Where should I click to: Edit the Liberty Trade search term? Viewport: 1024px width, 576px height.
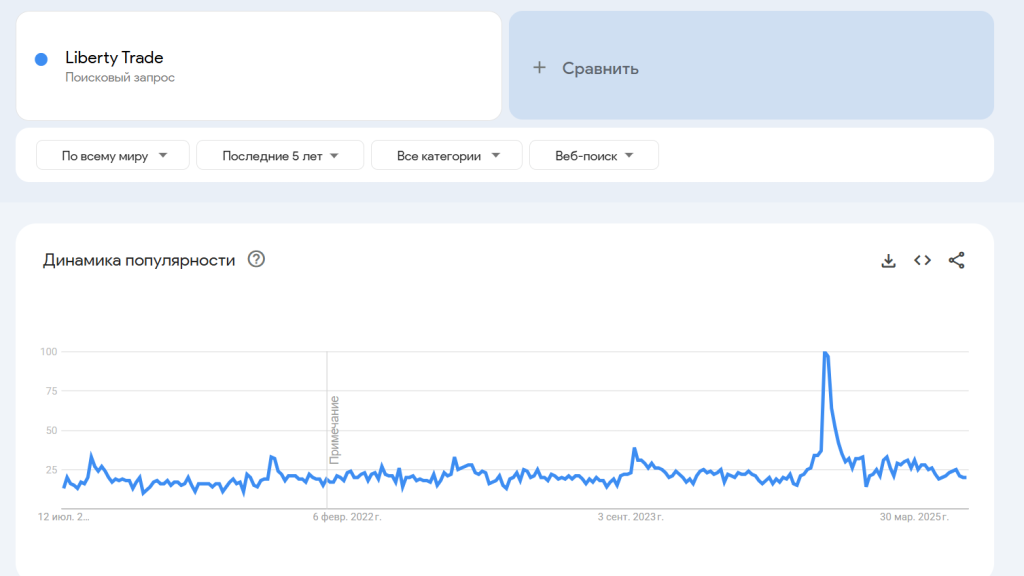pyautogui.click(x=114, y=58)
